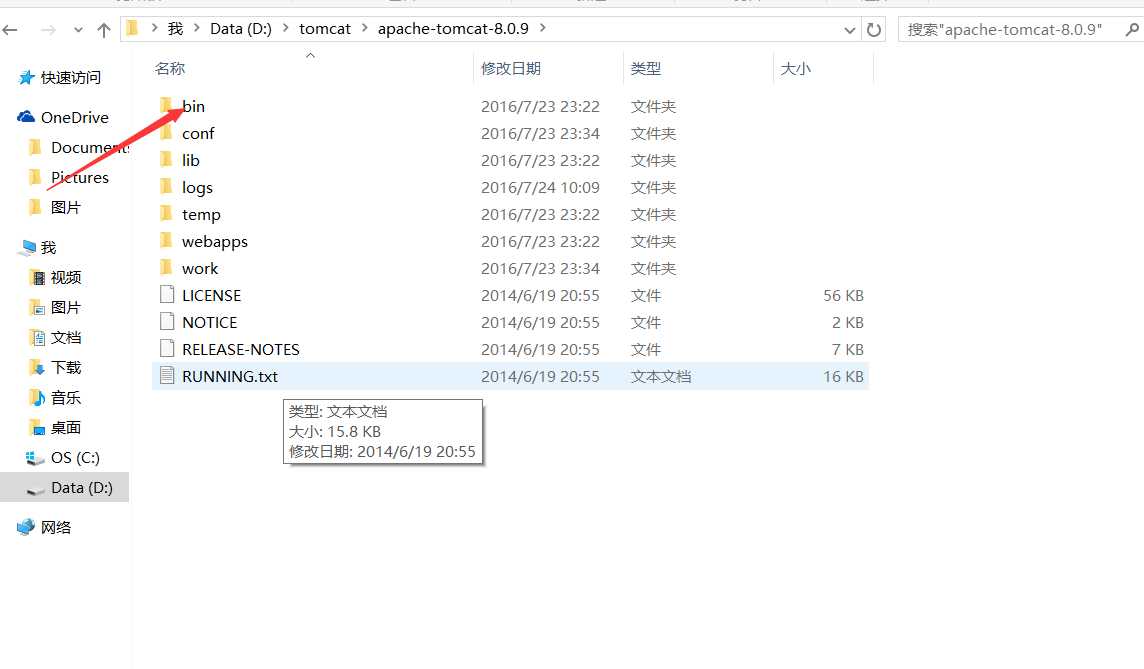Select the tomcat breadcrumb segment

point(325,28)
